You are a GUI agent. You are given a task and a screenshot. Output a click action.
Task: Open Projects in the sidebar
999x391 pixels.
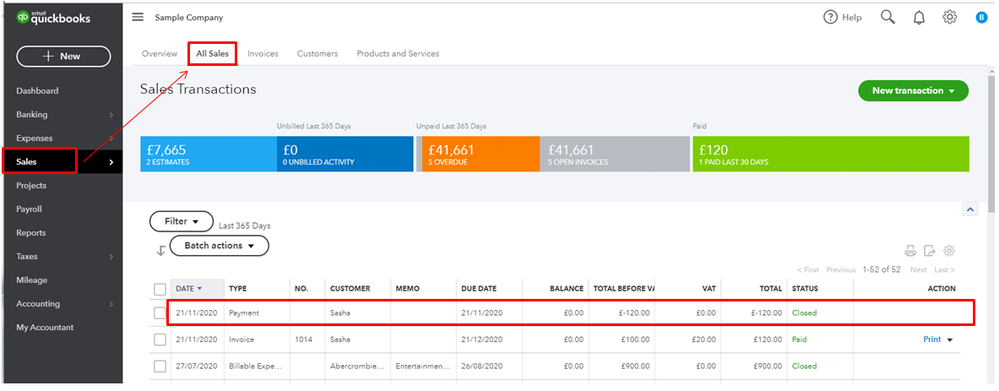coord(31,185)
